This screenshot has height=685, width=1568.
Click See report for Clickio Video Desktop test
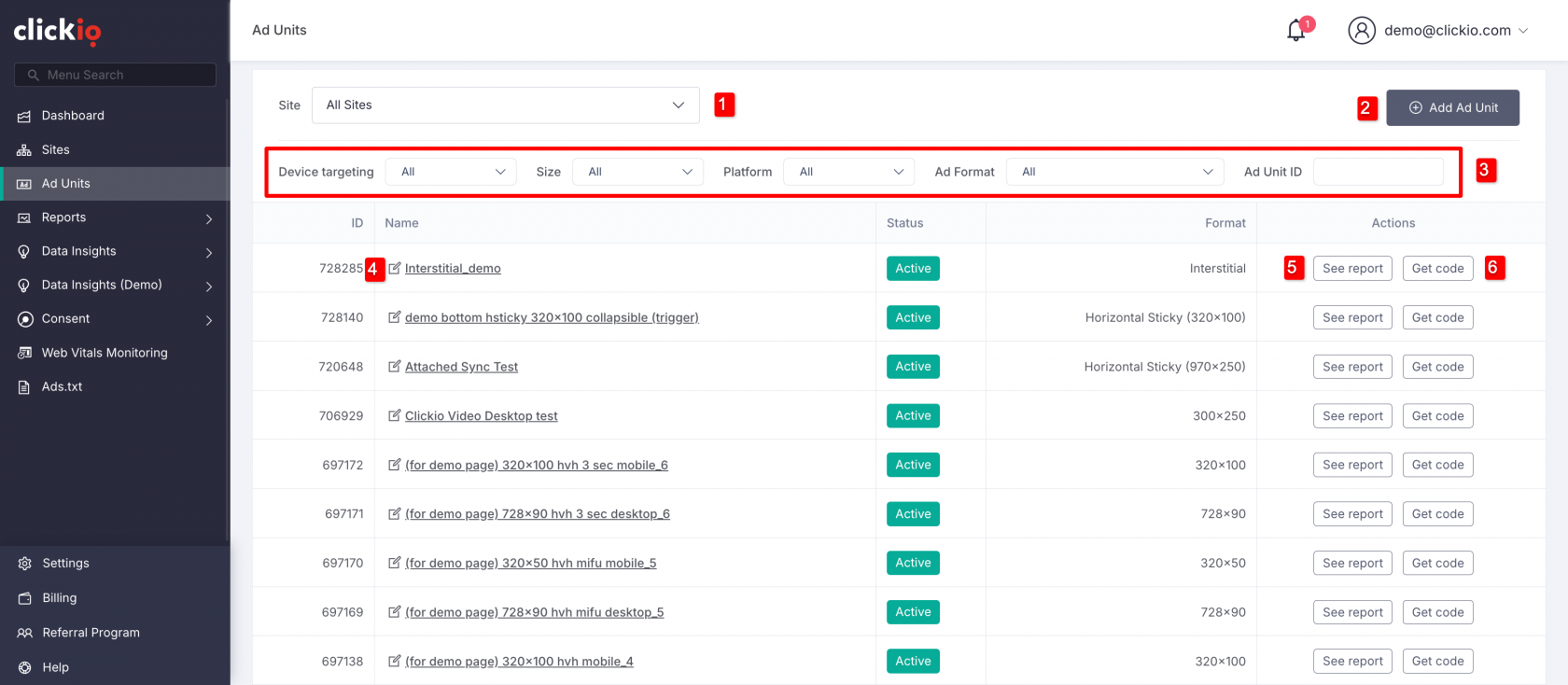(1351, 416)
